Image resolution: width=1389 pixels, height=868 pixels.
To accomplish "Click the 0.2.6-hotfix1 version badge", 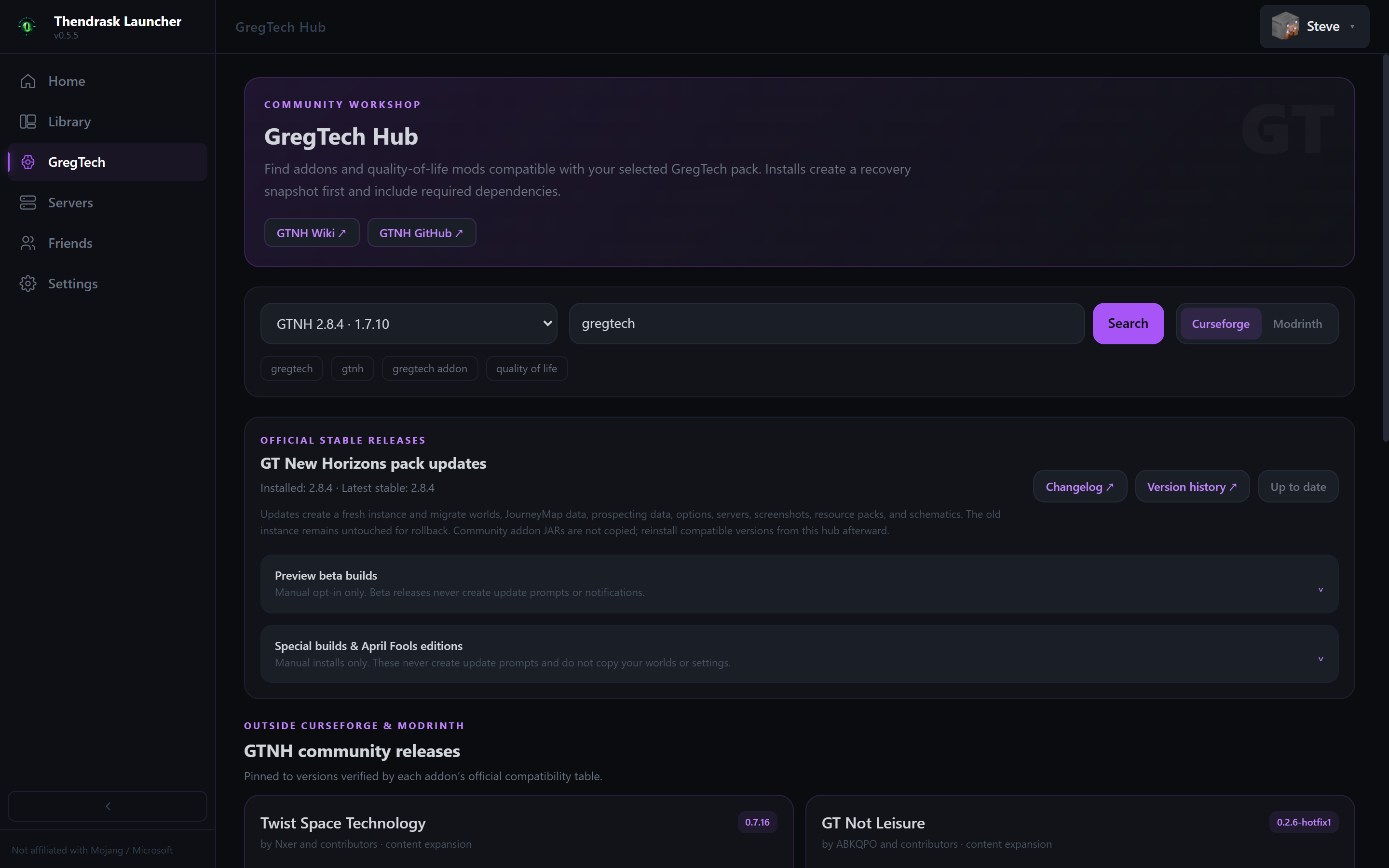I will click(1304, 822).
